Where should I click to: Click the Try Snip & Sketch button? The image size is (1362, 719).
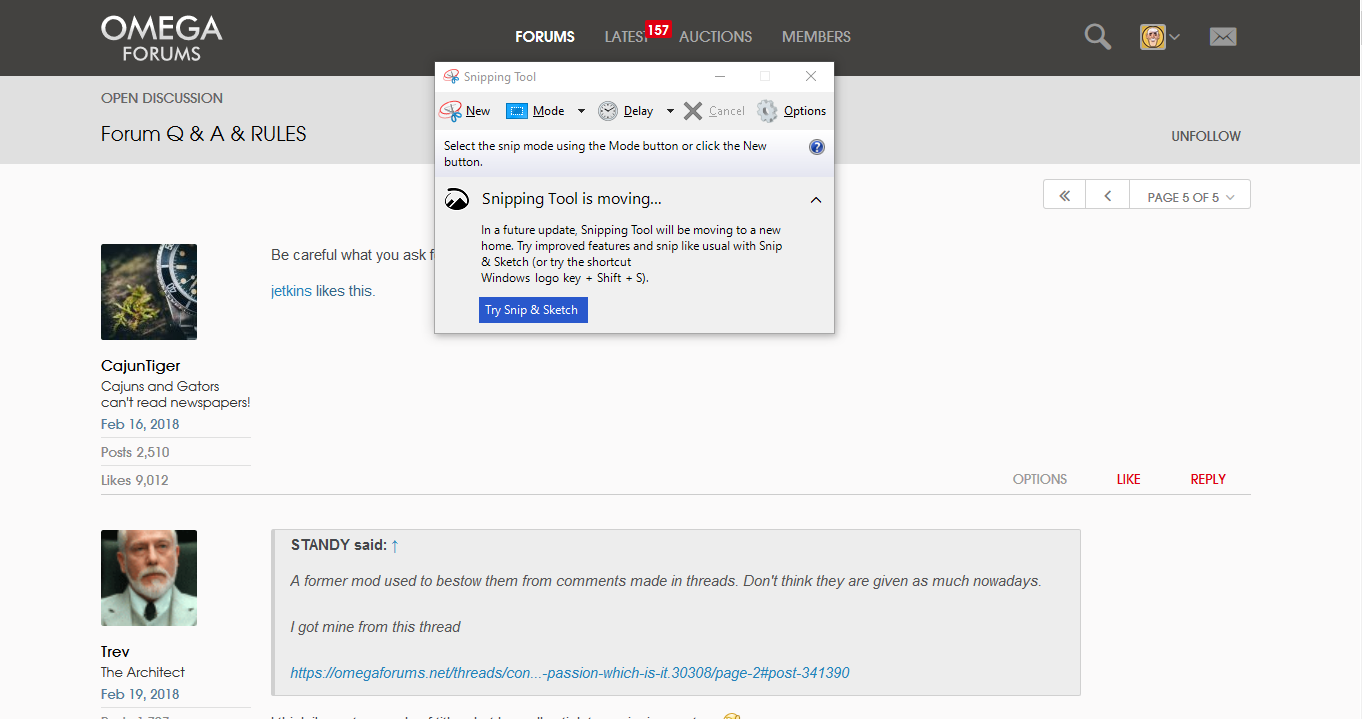533,310
